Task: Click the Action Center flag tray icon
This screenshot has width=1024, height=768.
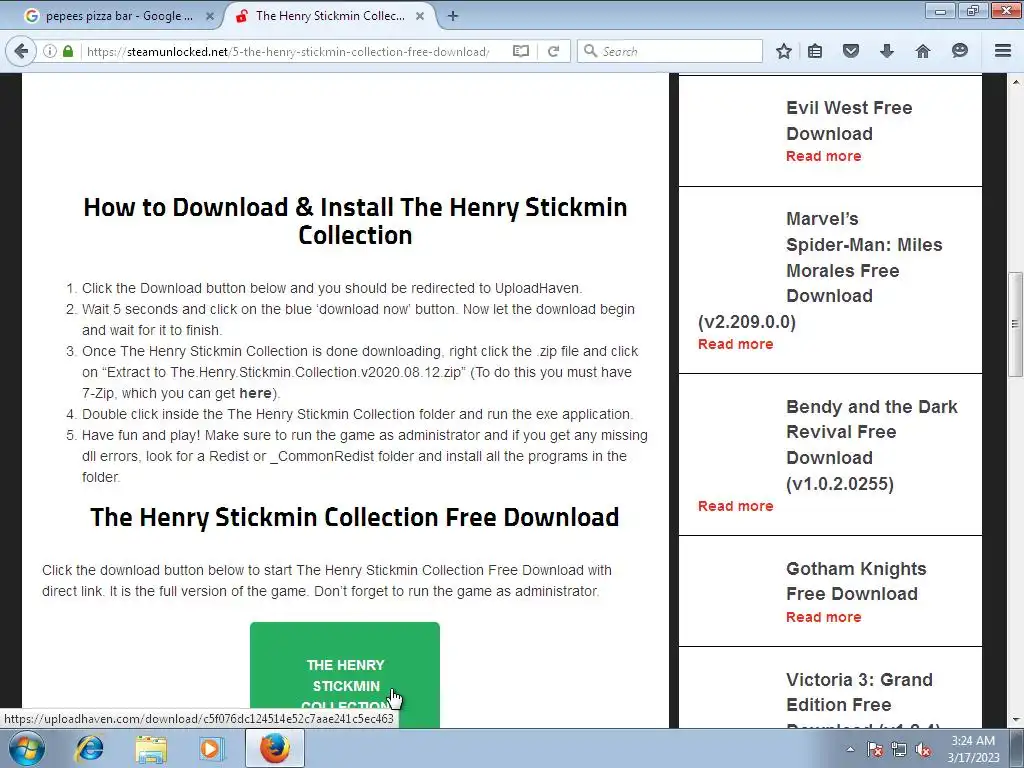Action: point(874,749)
